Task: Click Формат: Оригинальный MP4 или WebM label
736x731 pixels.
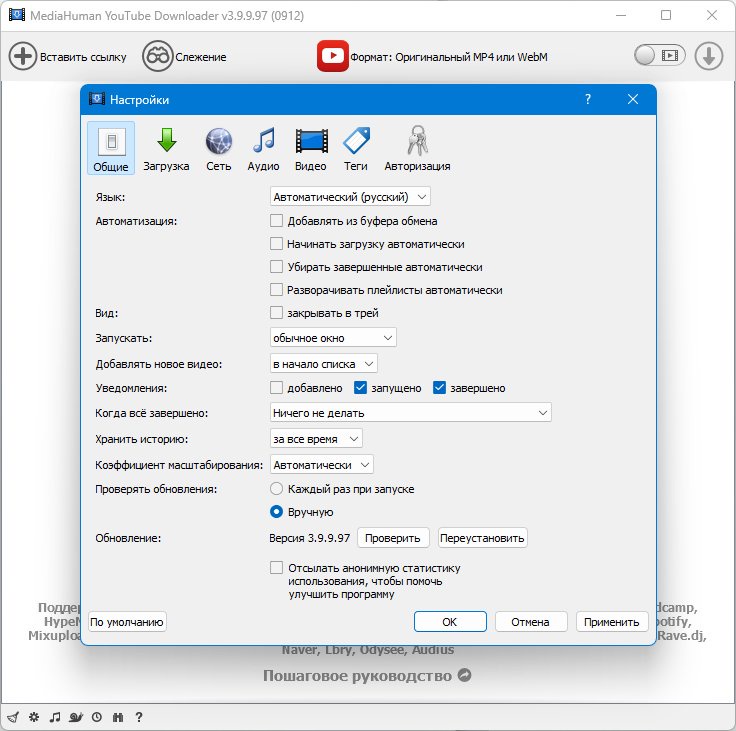Action: point(449,57)
